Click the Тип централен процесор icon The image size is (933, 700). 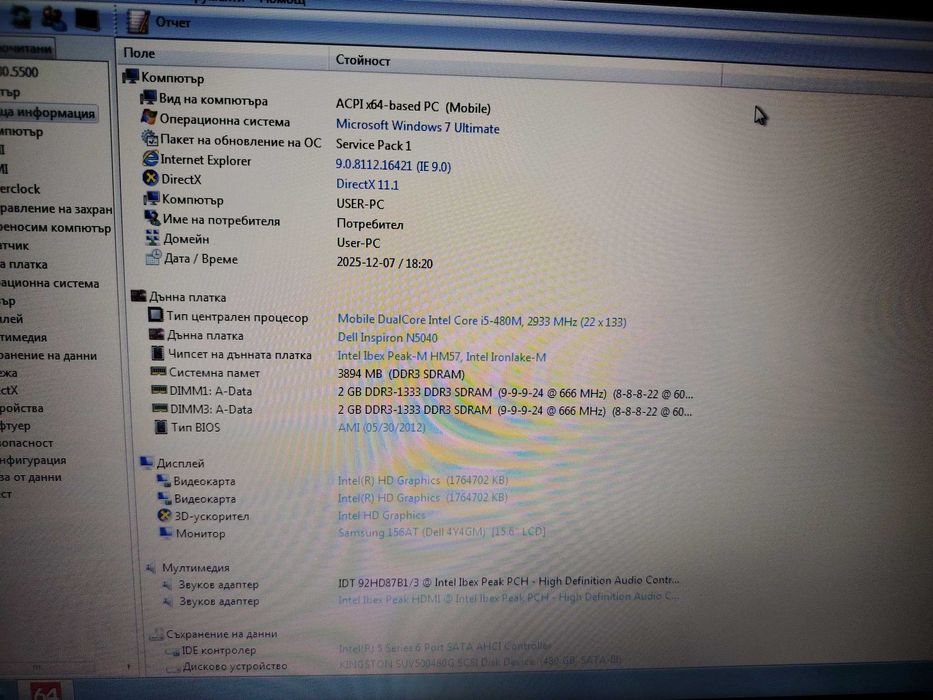[x=156, y=315]
